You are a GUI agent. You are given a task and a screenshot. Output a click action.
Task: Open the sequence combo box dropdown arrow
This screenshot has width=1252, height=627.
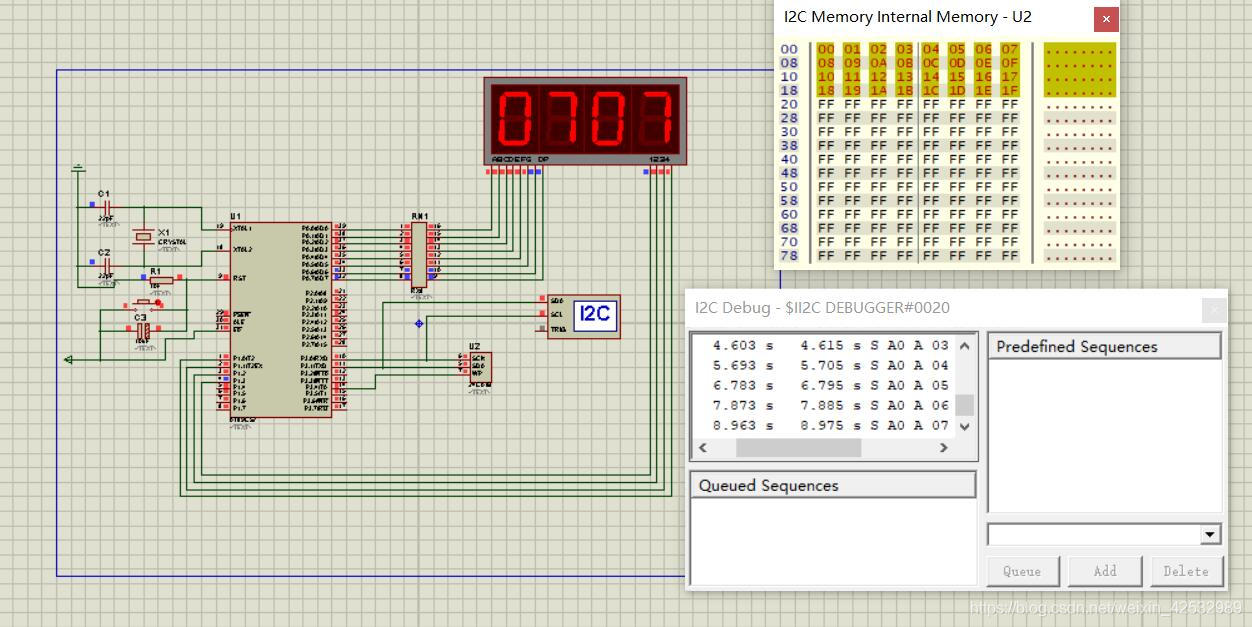tap(1210, 534)
